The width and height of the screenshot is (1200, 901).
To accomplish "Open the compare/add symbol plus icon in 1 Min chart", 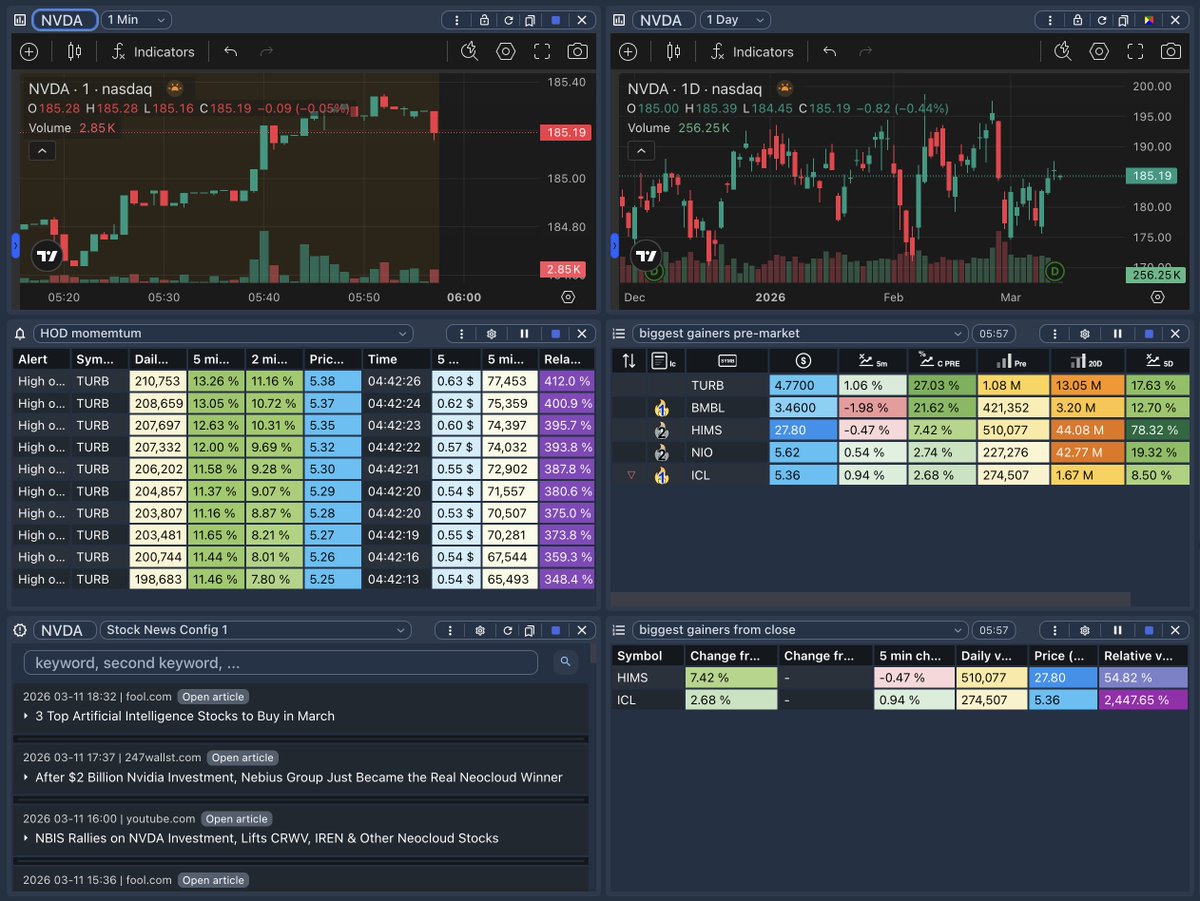I will tap(29, 52).
